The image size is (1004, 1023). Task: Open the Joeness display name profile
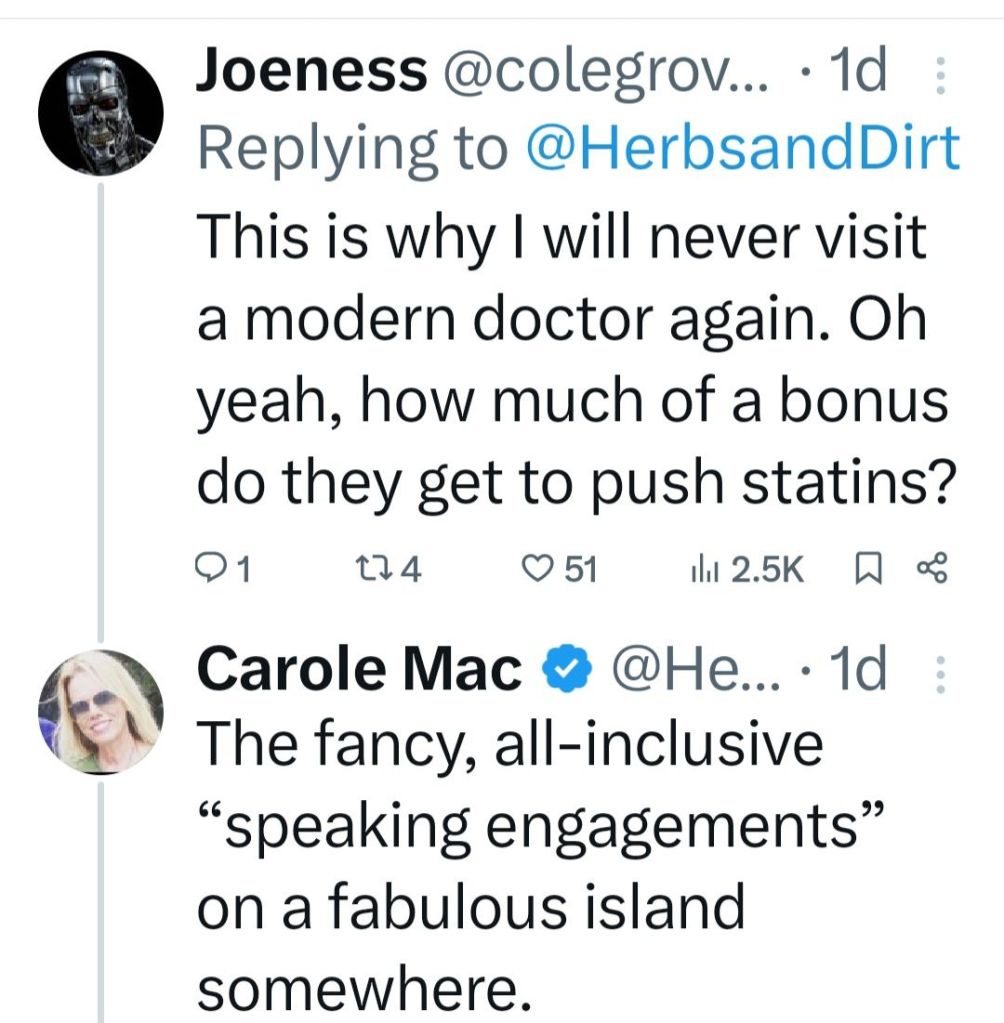click(x=311, y=72)
